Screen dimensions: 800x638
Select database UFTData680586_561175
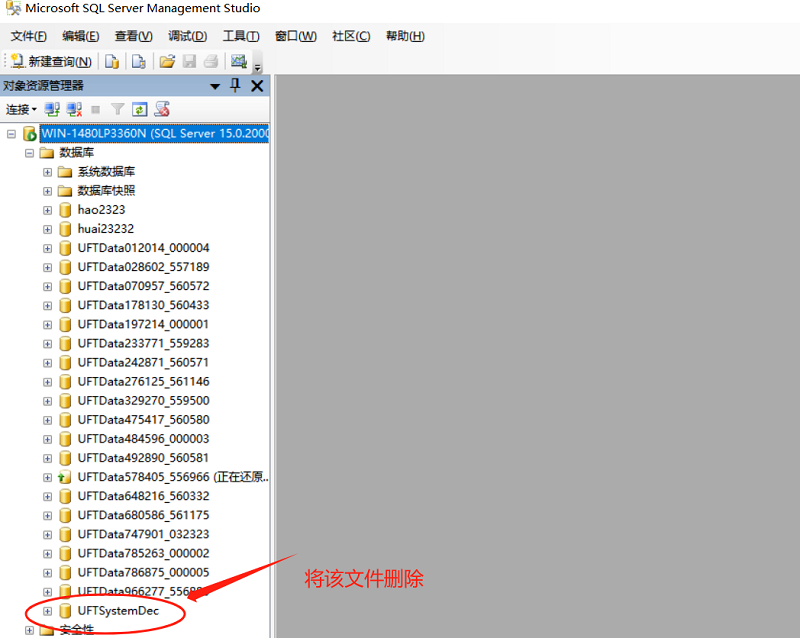tap(143, 515)
